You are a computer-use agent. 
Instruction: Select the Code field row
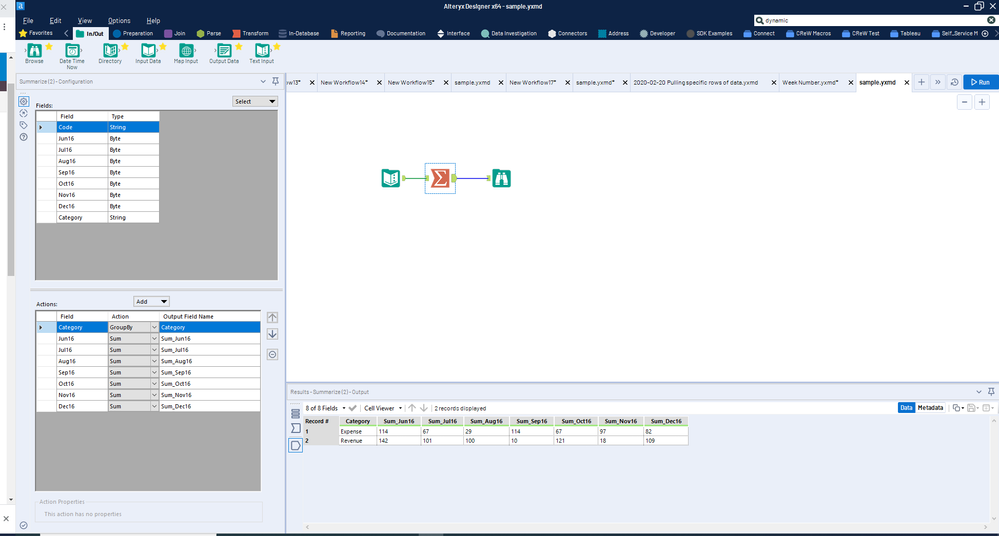pos(97,127)
